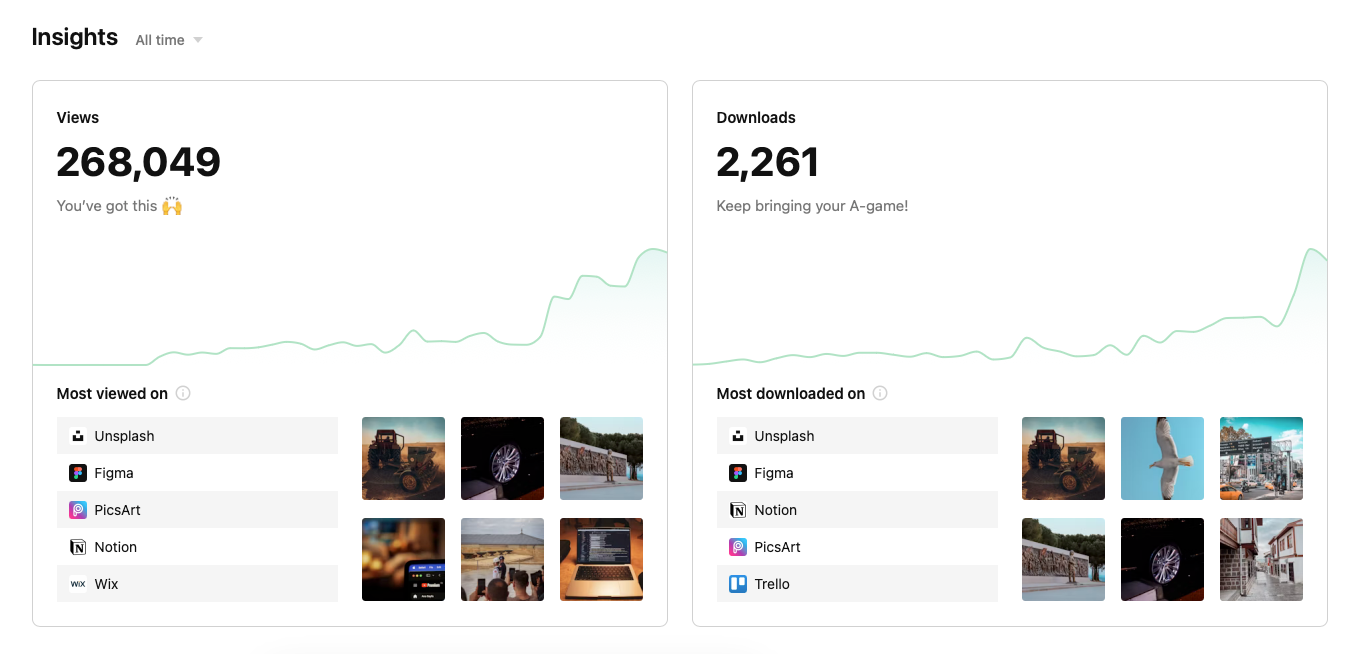Open laptop with code photo thumbnail
The height and width of the screenshot is (654, 1367).
click(601, 559)
